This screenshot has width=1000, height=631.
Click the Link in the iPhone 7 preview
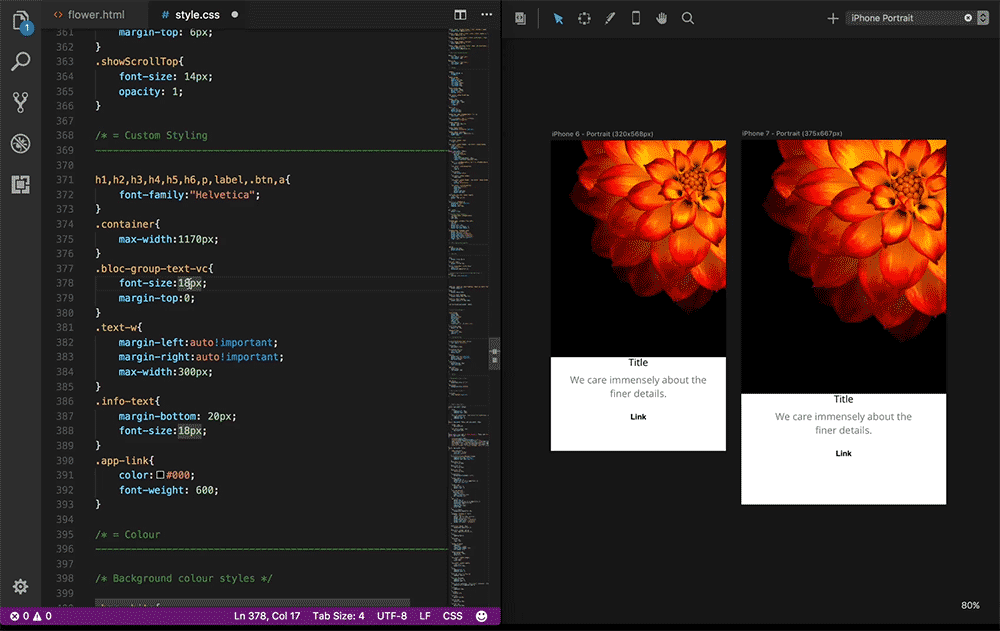tap(843, 454)
